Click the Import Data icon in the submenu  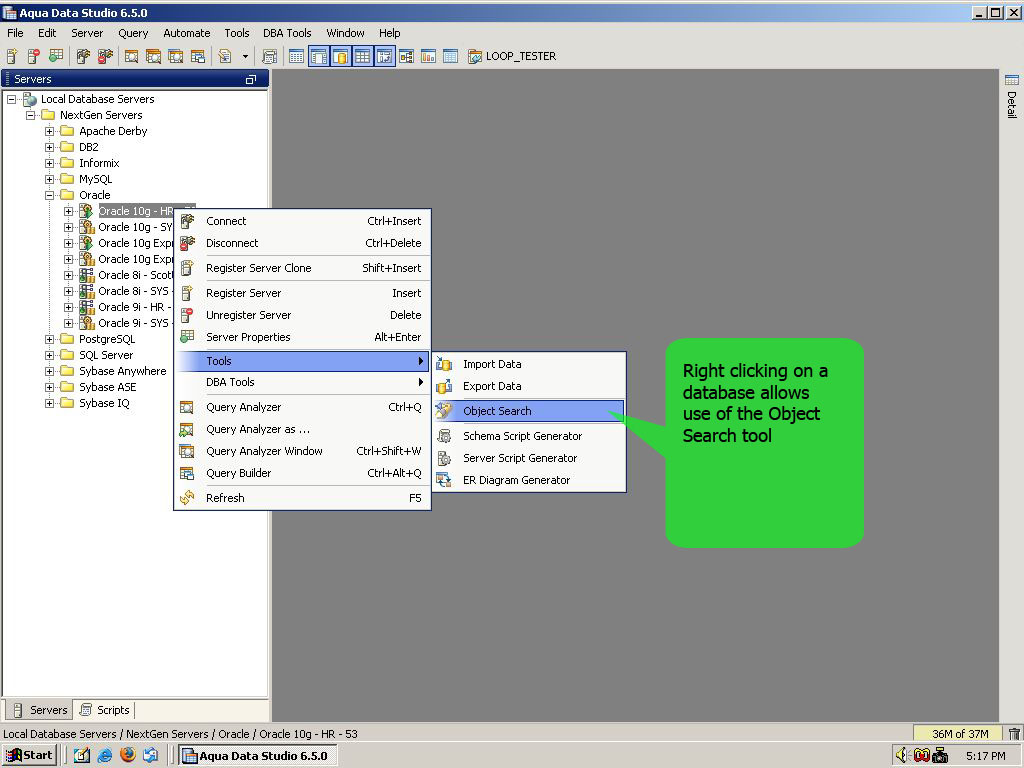[x=444, y=364]
